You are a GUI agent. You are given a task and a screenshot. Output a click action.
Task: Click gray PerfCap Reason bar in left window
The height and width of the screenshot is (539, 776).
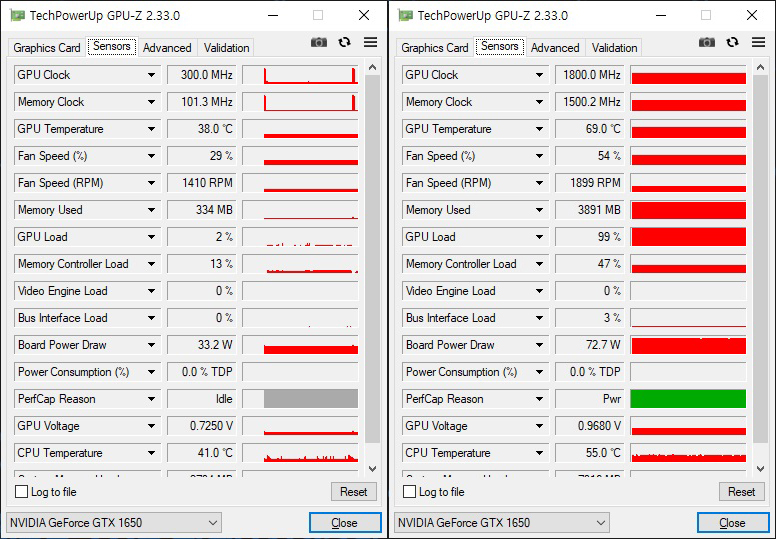click(311, 399)
